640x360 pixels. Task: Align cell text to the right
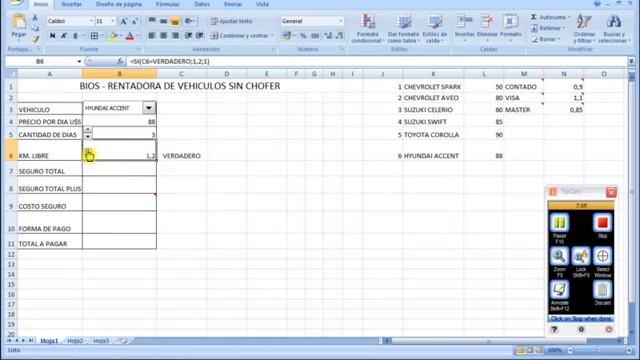tap(175, 36)
